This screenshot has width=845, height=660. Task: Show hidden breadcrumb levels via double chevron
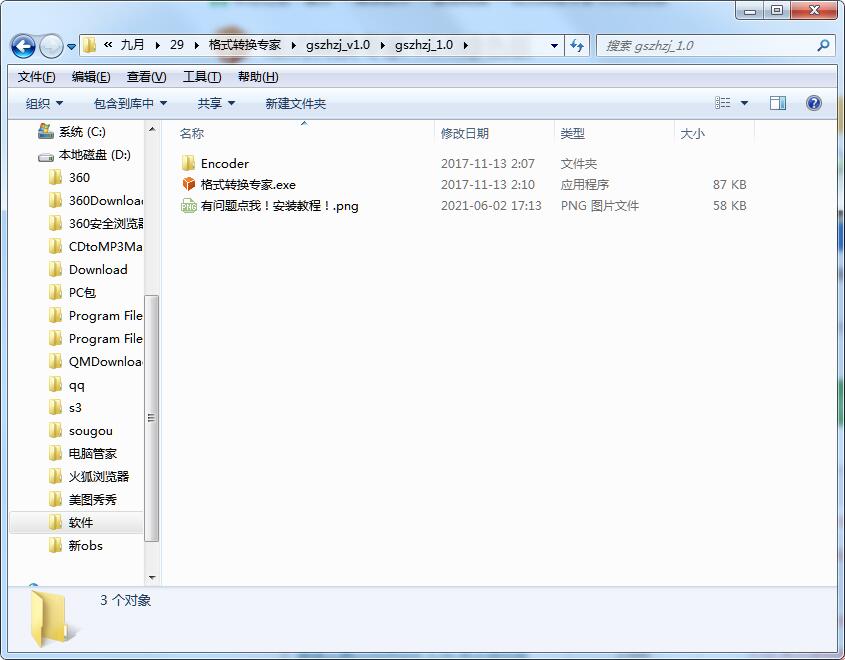click(x=108, y=45)
